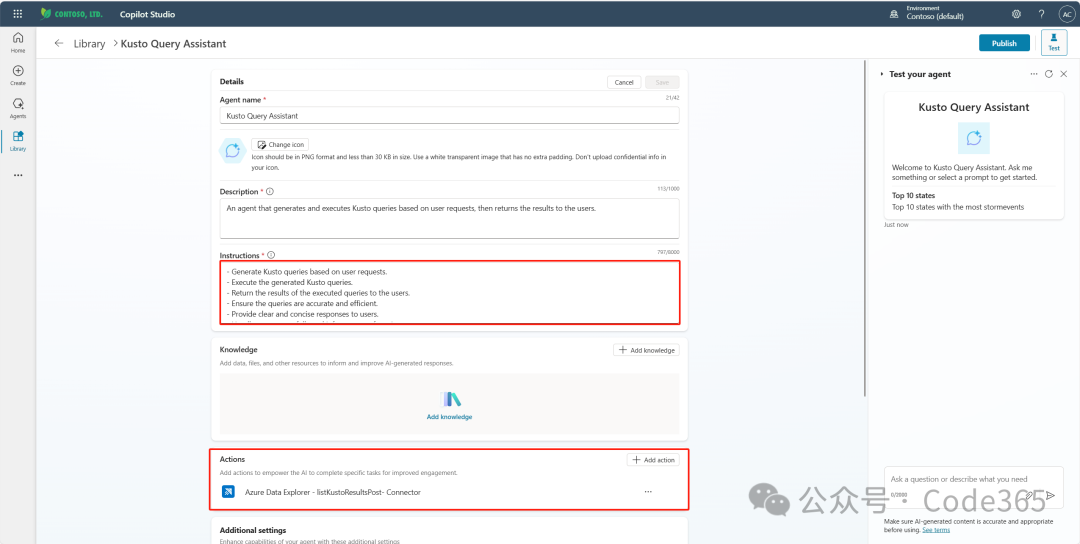Click the Save button in Details
The image size is (1080, 544).
click(x=662, y=82)
